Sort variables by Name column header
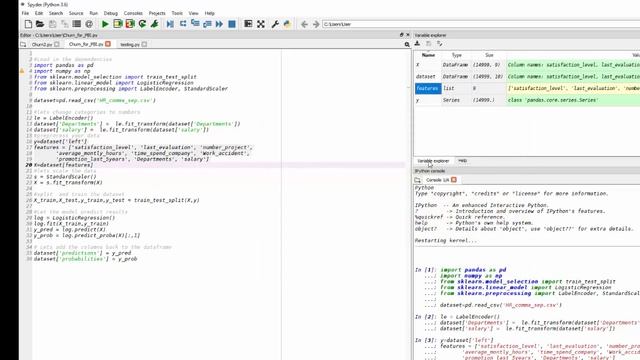Viewport: 640px width, 360px height. (428, 55)
